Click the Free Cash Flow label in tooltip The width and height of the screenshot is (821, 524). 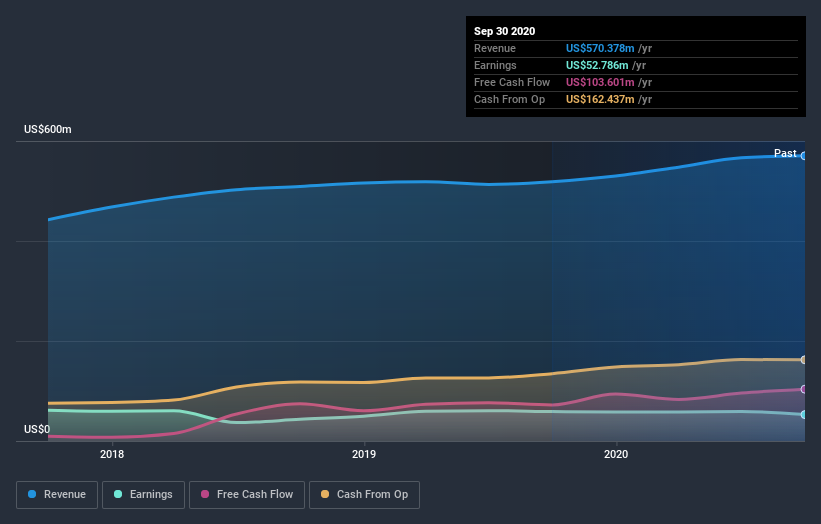(x=512, y=82)
